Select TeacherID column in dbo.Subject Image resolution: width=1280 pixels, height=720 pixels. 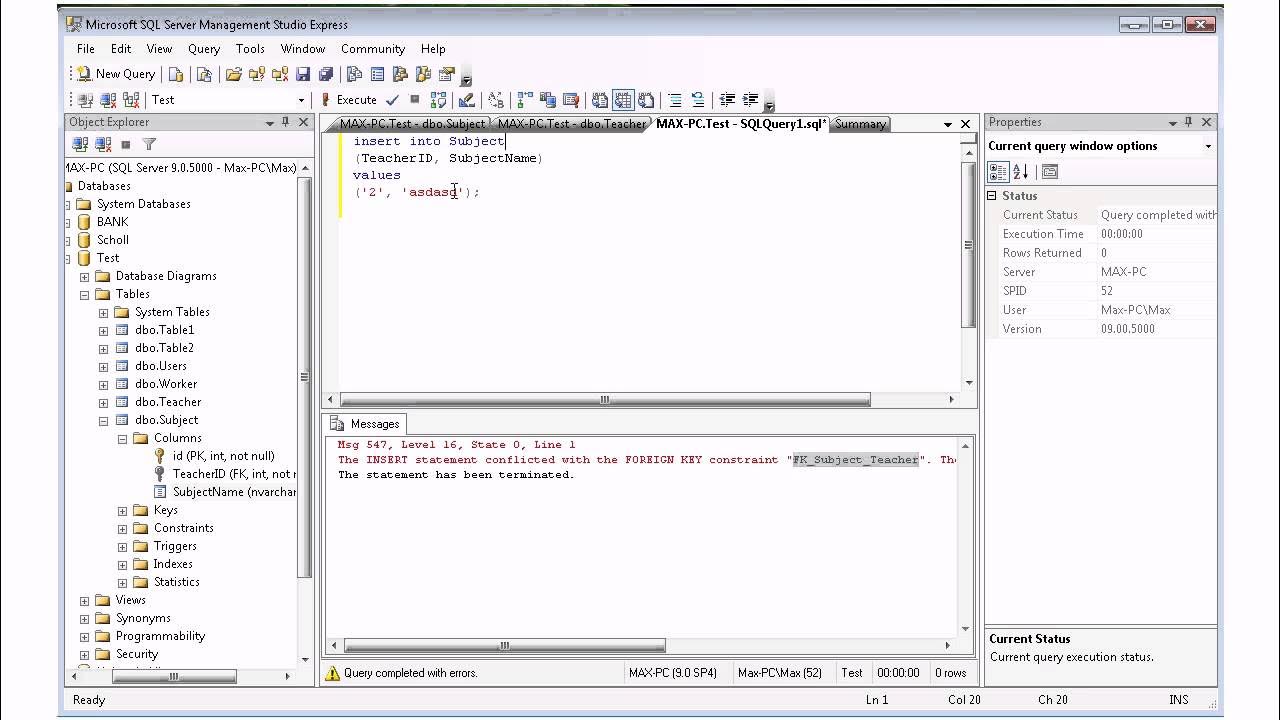pyautogui.click(x=234, y=474)
